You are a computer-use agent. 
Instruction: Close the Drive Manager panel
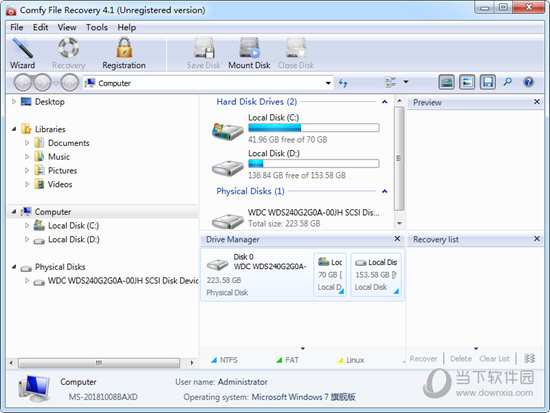(397, 239)
